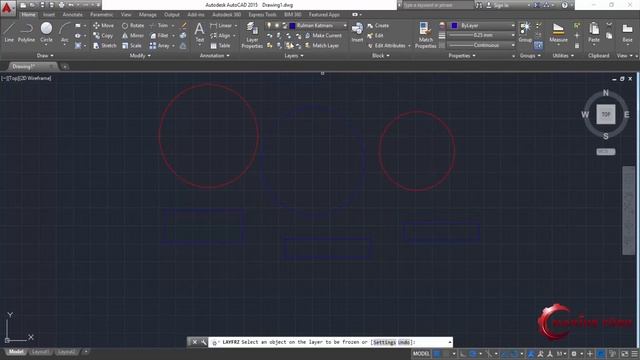
Task: Click Create block button
Action: click(378, 25)
